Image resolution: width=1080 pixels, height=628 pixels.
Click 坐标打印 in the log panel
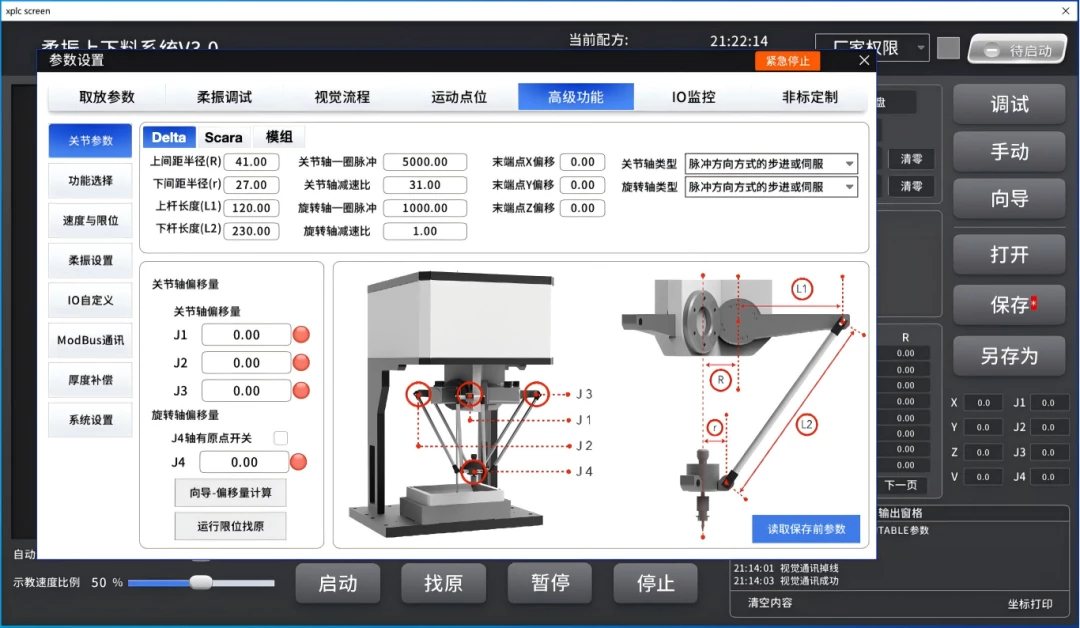(1030, 604)
